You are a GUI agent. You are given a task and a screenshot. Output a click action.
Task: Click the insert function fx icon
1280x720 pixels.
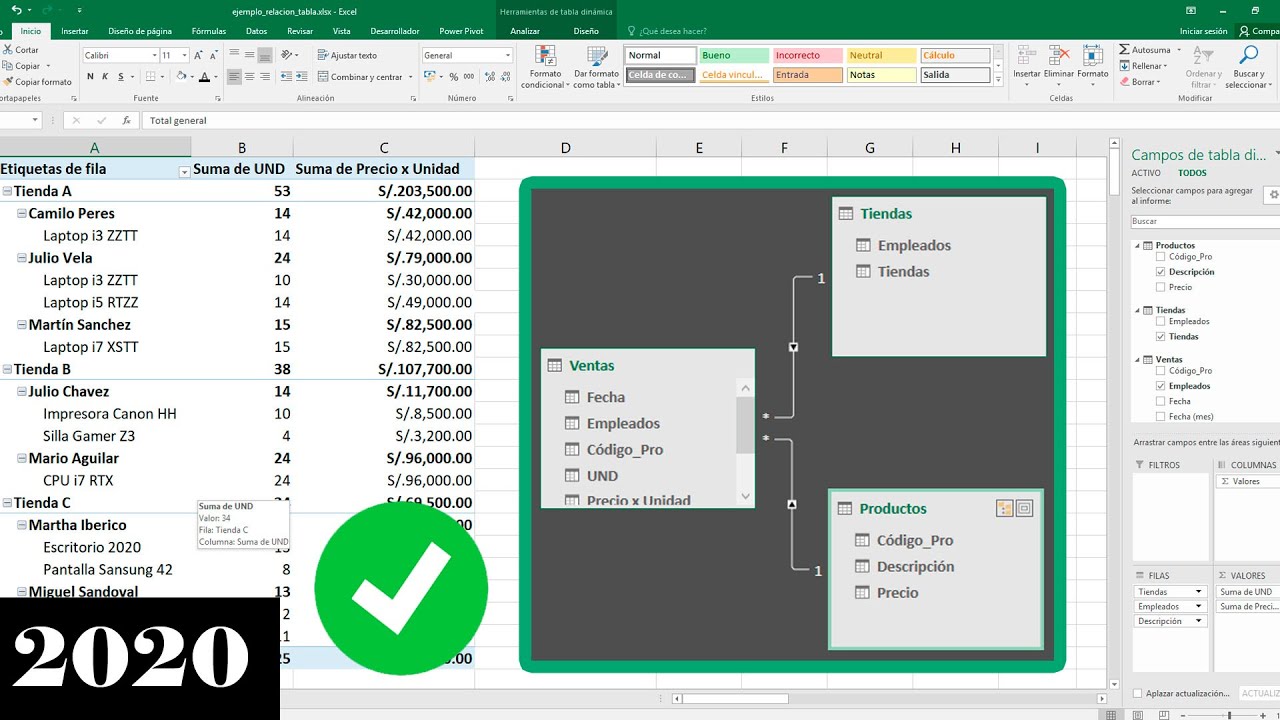tap(126, 120)
